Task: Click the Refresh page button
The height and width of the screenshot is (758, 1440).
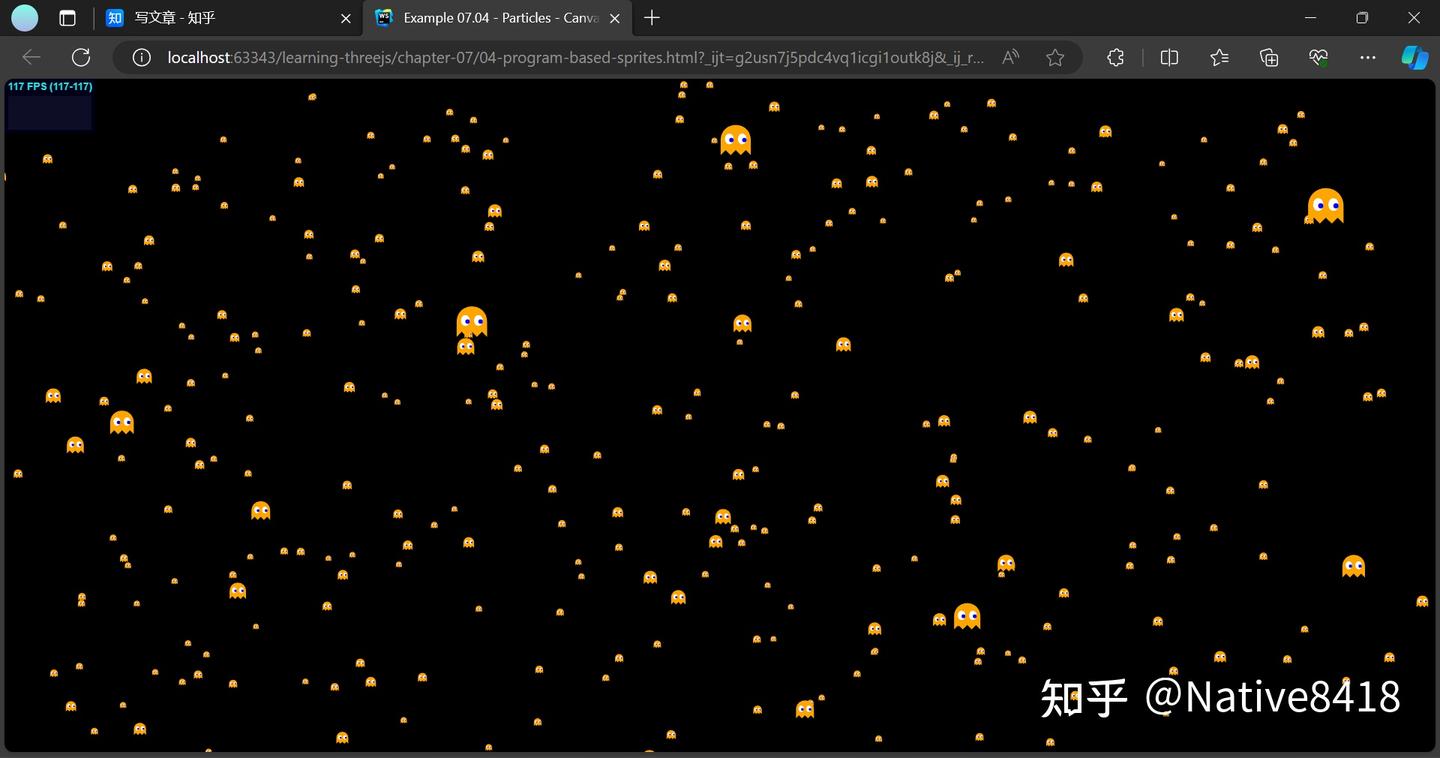Action: pos(81,57)
